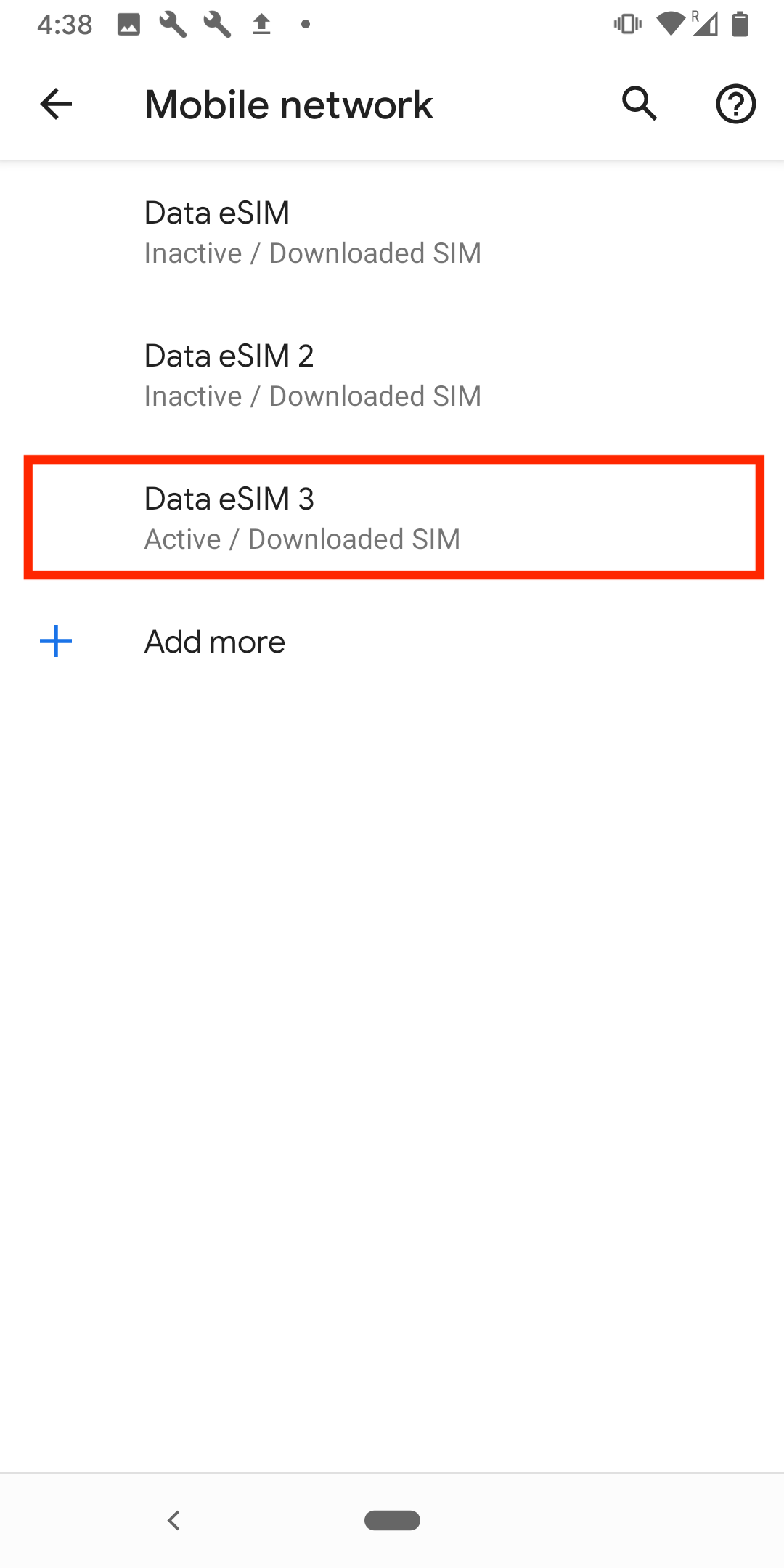
Task: Tap the cellular signal icon with R indicator
Action: click(x=703, y=24)
